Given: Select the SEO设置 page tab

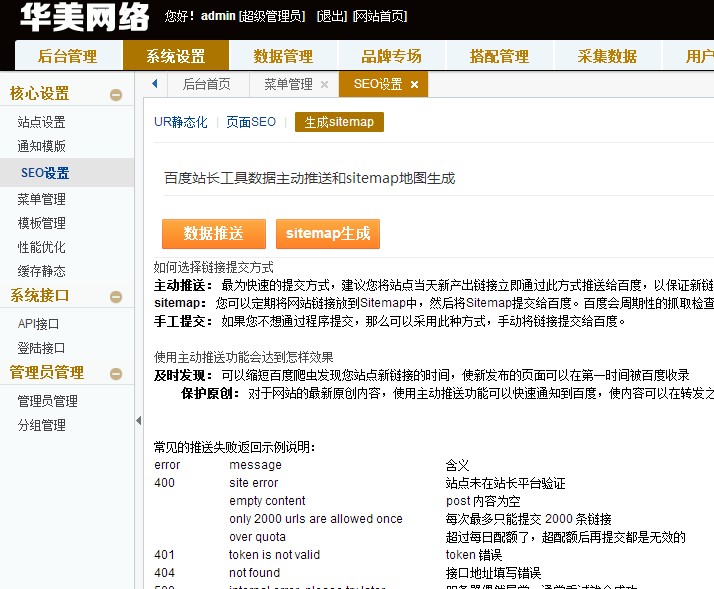Looking at the screenshot, I should pos(378,84).
